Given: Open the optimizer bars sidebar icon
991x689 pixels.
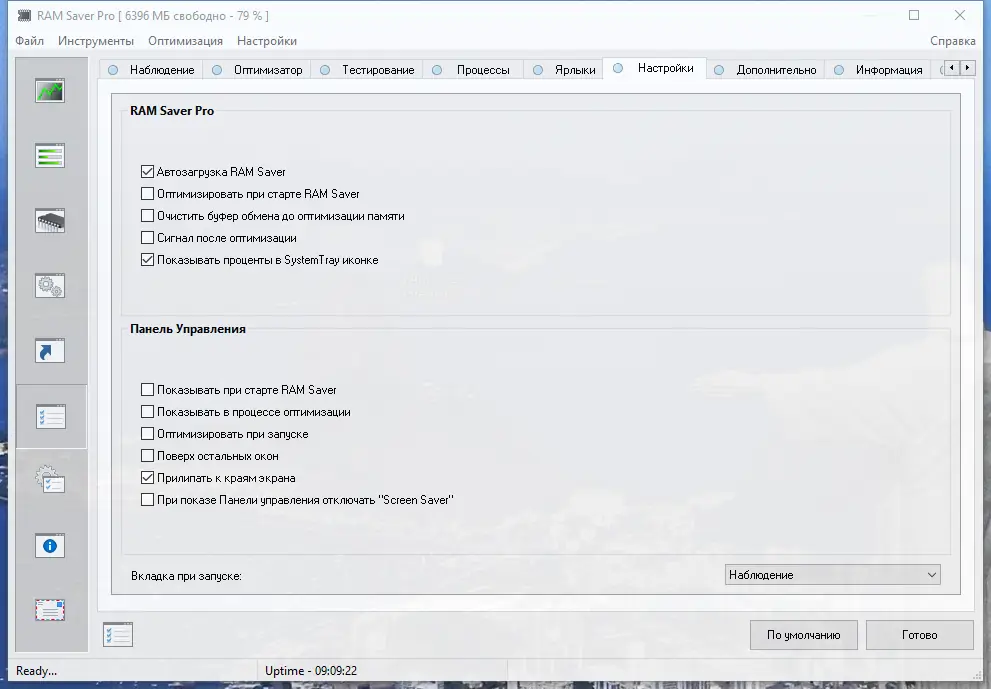Looking at the screenshot, I should click(50, 155).
